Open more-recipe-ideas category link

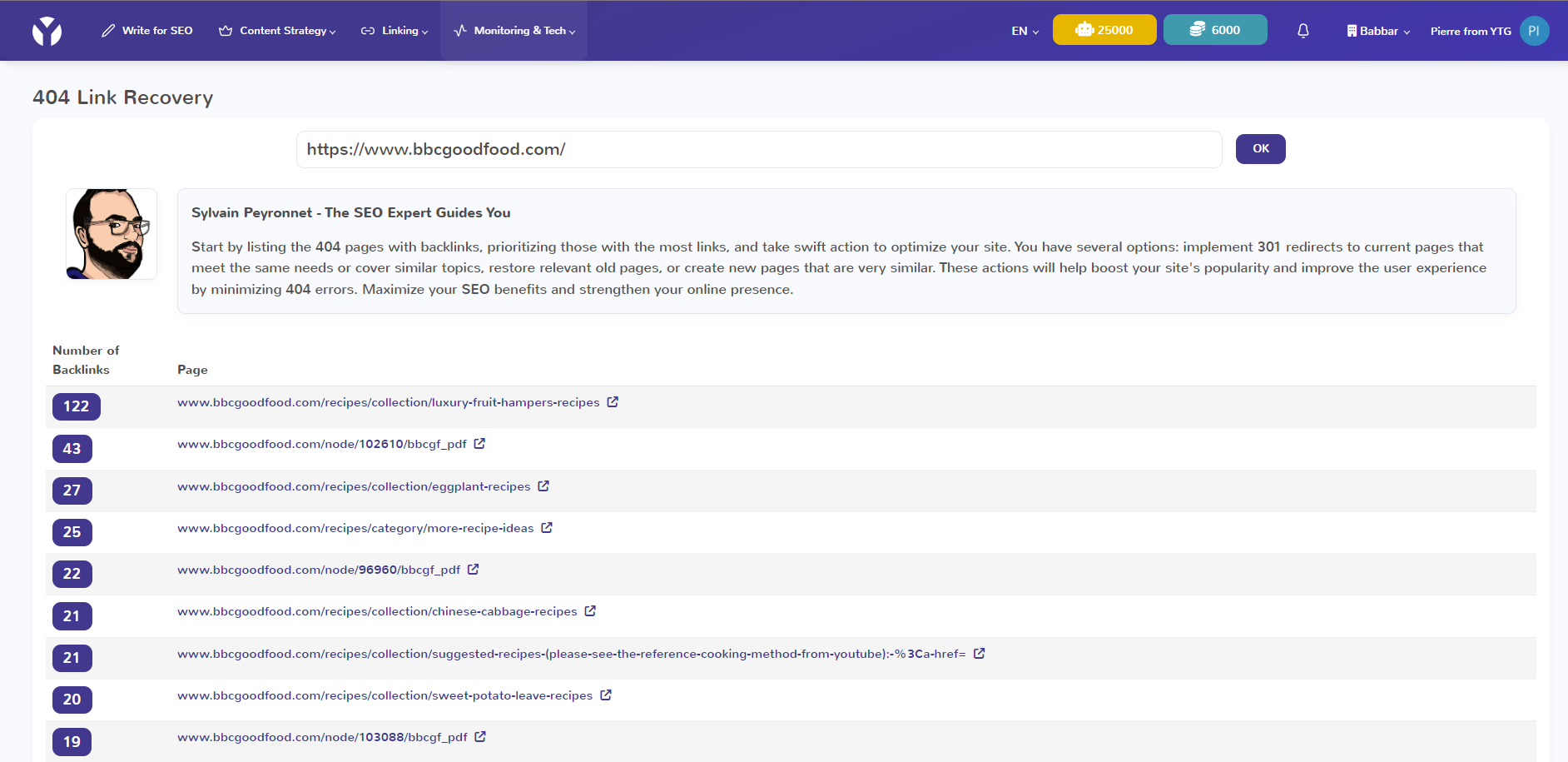point(355,528)
